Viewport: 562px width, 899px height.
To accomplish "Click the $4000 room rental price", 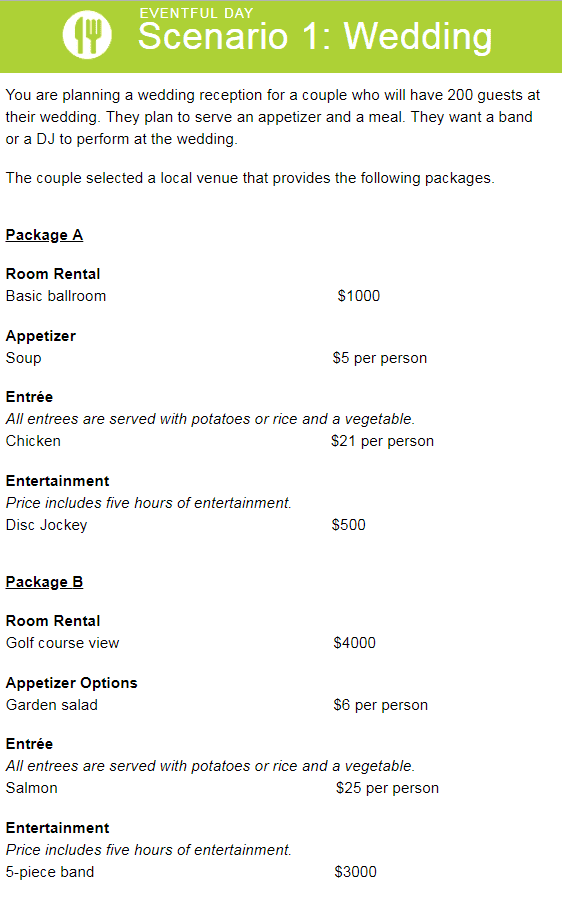I will [355, 643].
